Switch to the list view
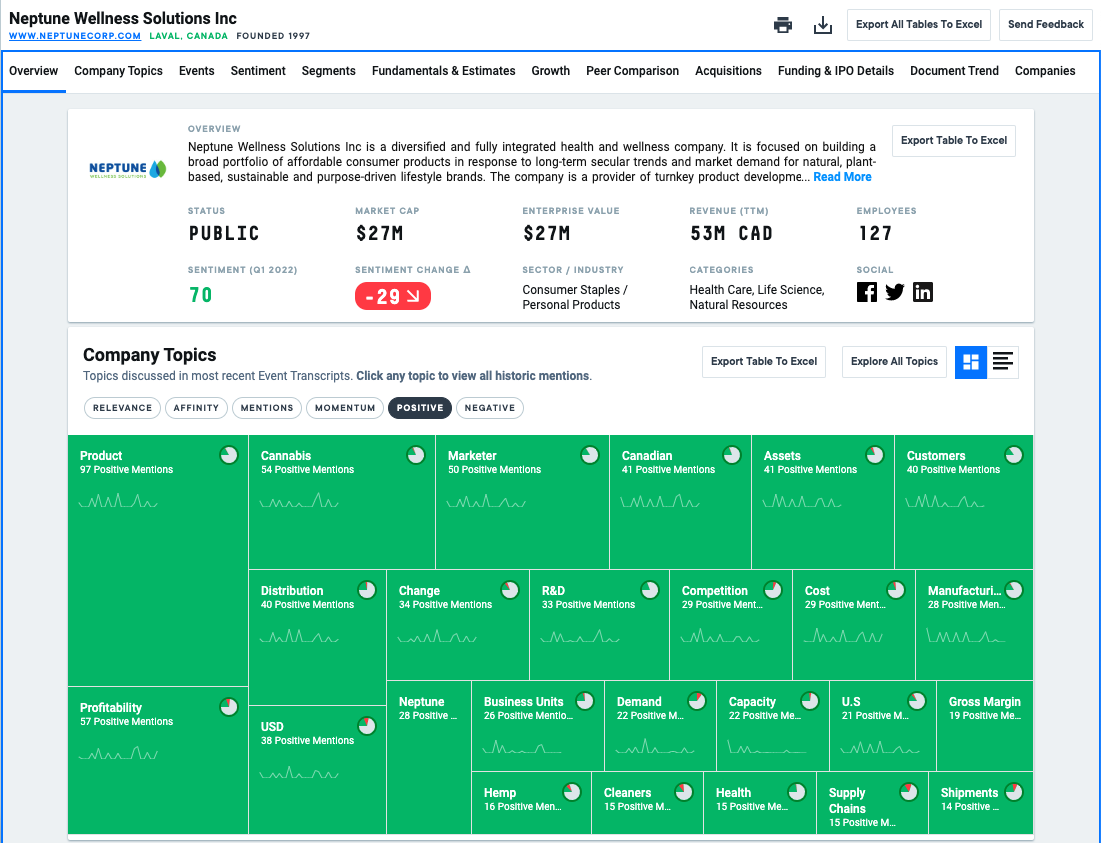 (1003, 362)
